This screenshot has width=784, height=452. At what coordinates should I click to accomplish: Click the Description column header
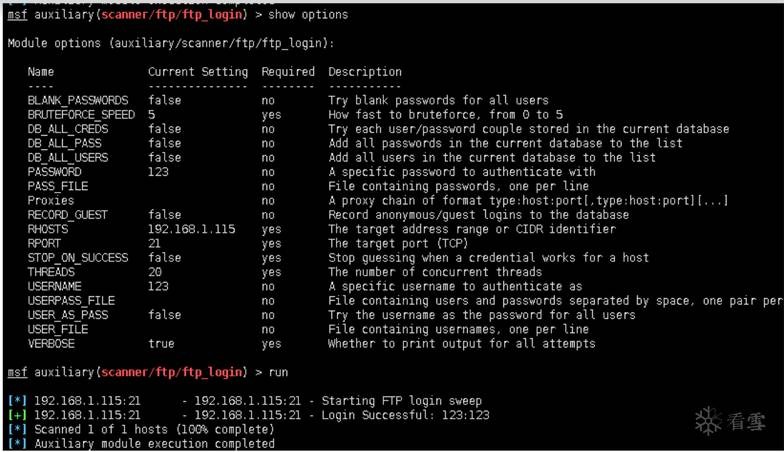pyautogui.click(x=365, y=72)
